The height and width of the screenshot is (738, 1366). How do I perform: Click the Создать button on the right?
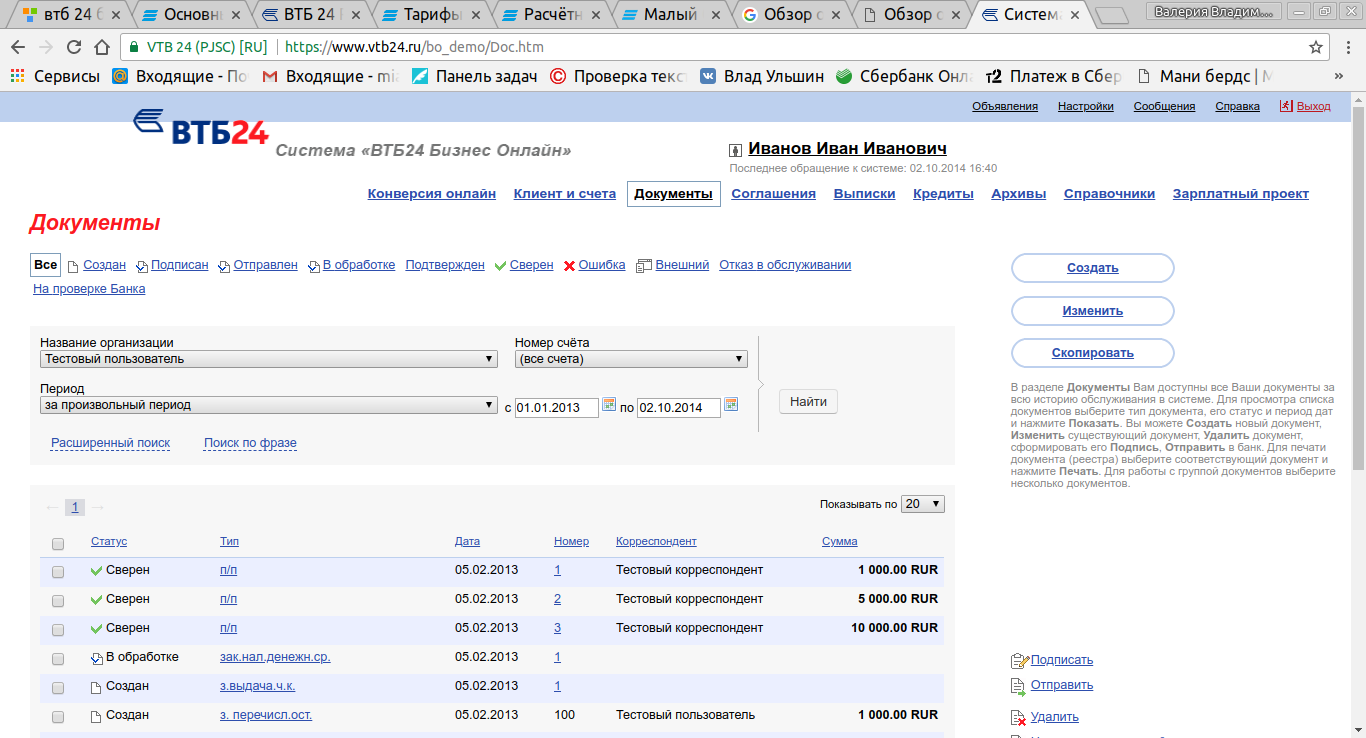point(1092,268)
